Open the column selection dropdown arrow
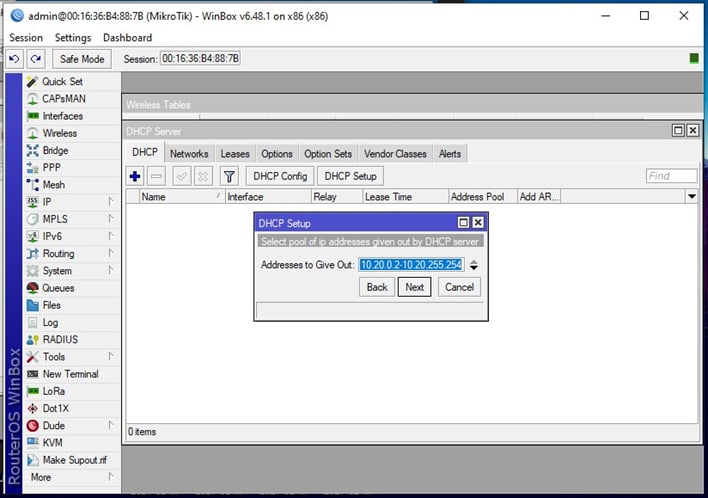This screenshot has height=498, width=708. [x=691, y=196]
